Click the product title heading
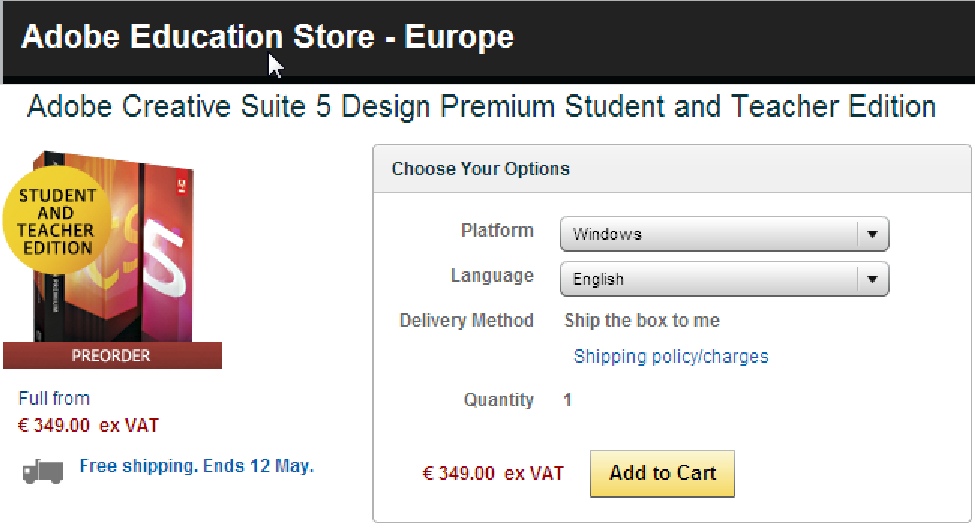975x528 pixels. pos(481,106)
